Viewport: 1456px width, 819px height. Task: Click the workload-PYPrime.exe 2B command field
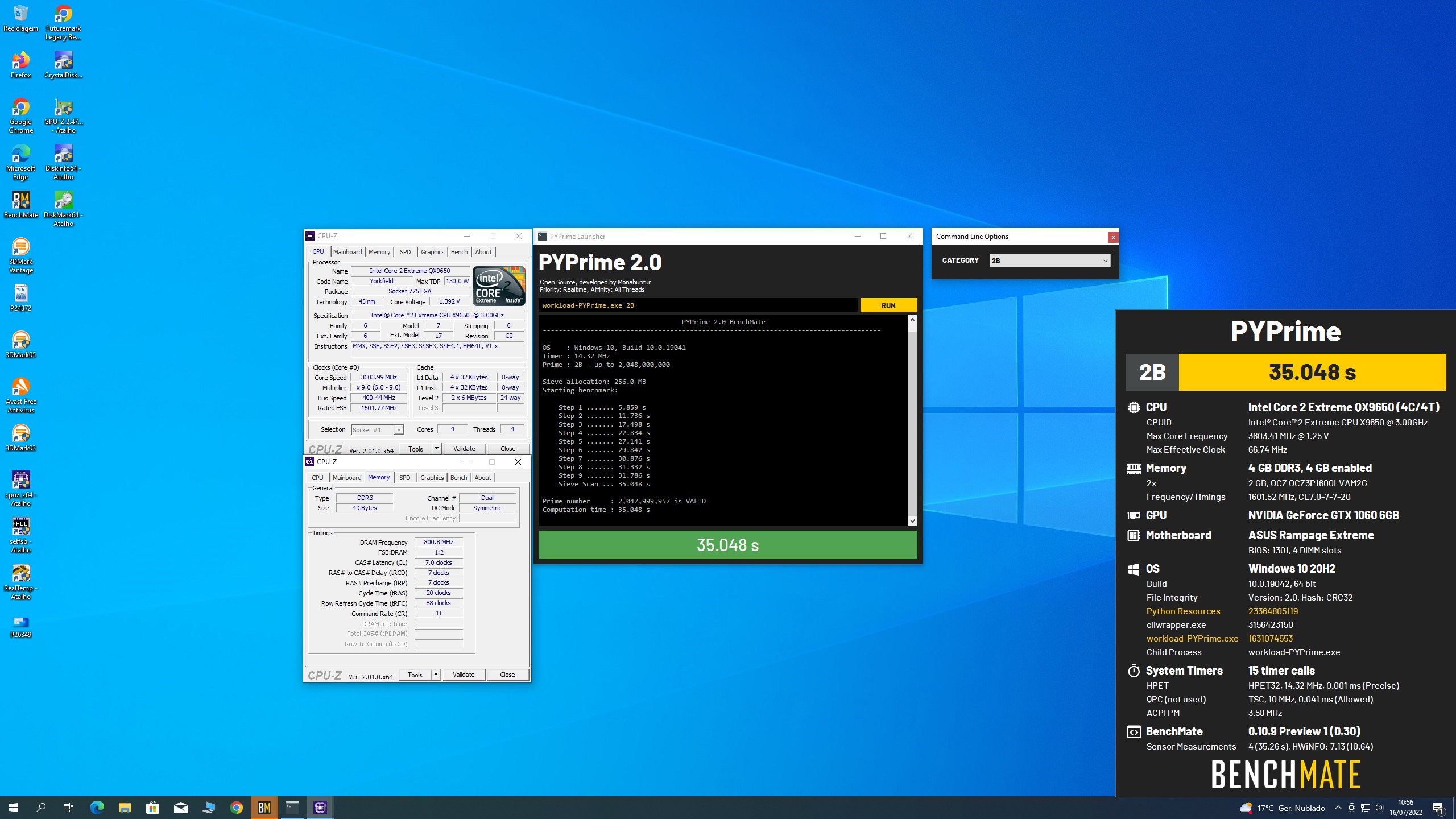(698, 305)
